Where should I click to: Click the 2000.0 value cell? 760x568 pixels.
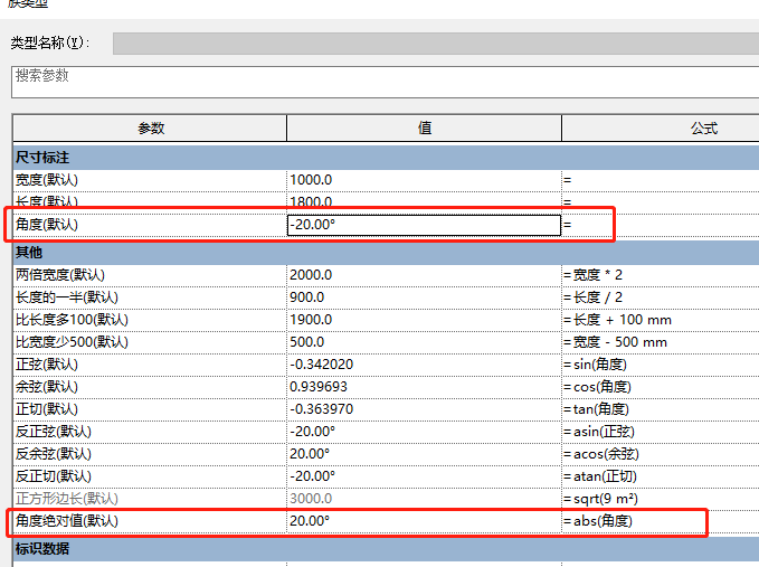pos(424,275)
